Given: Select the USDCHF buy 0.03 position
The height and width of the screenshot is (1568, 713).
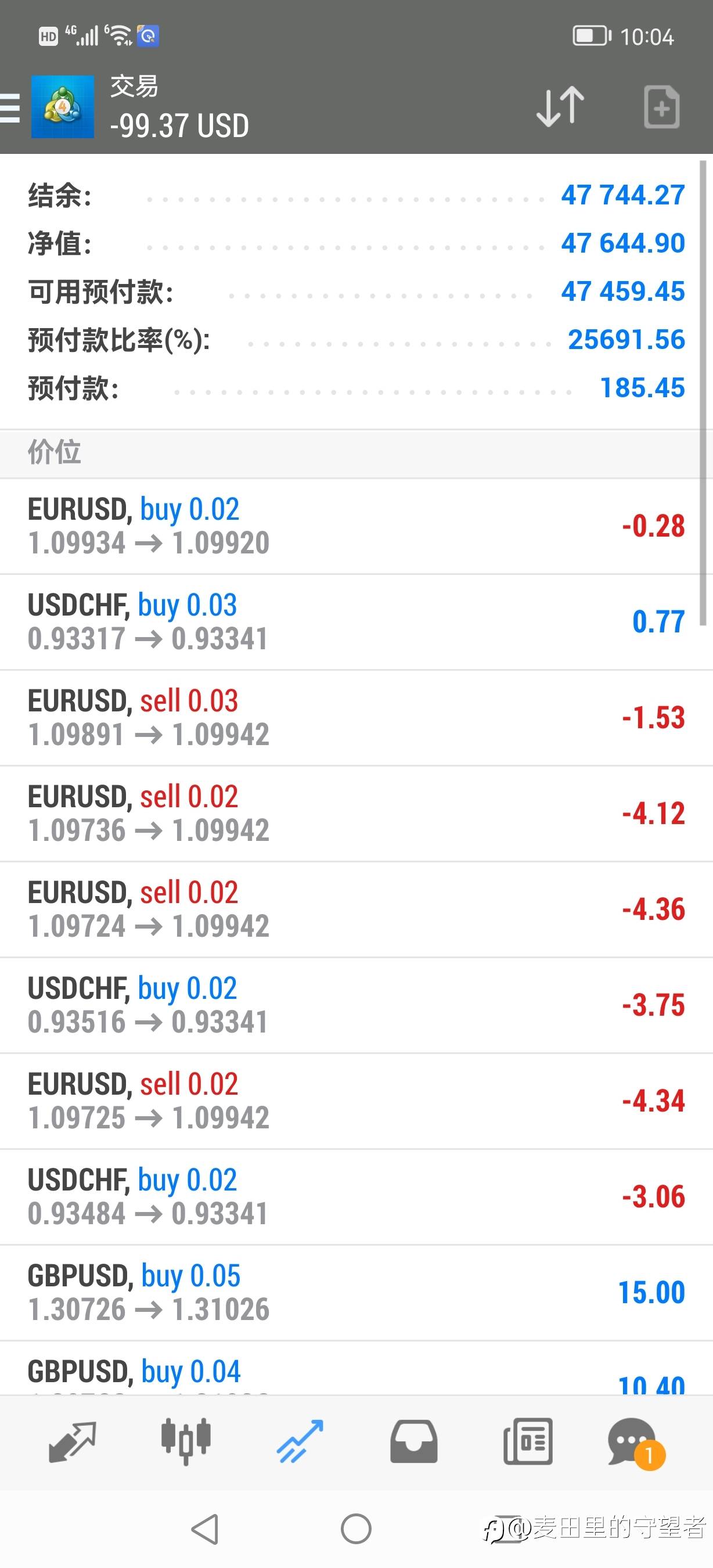Looking at the screenshot, I should tap(356, 621).
